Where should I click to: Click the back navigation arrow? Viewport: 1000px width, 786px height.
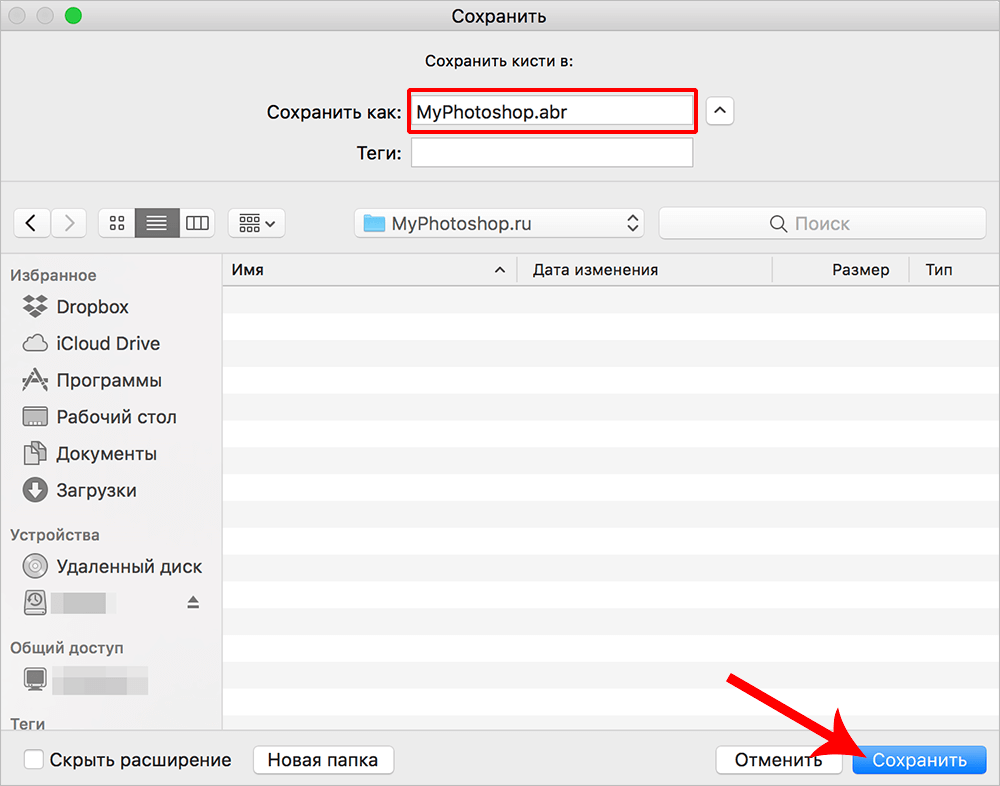32,223
